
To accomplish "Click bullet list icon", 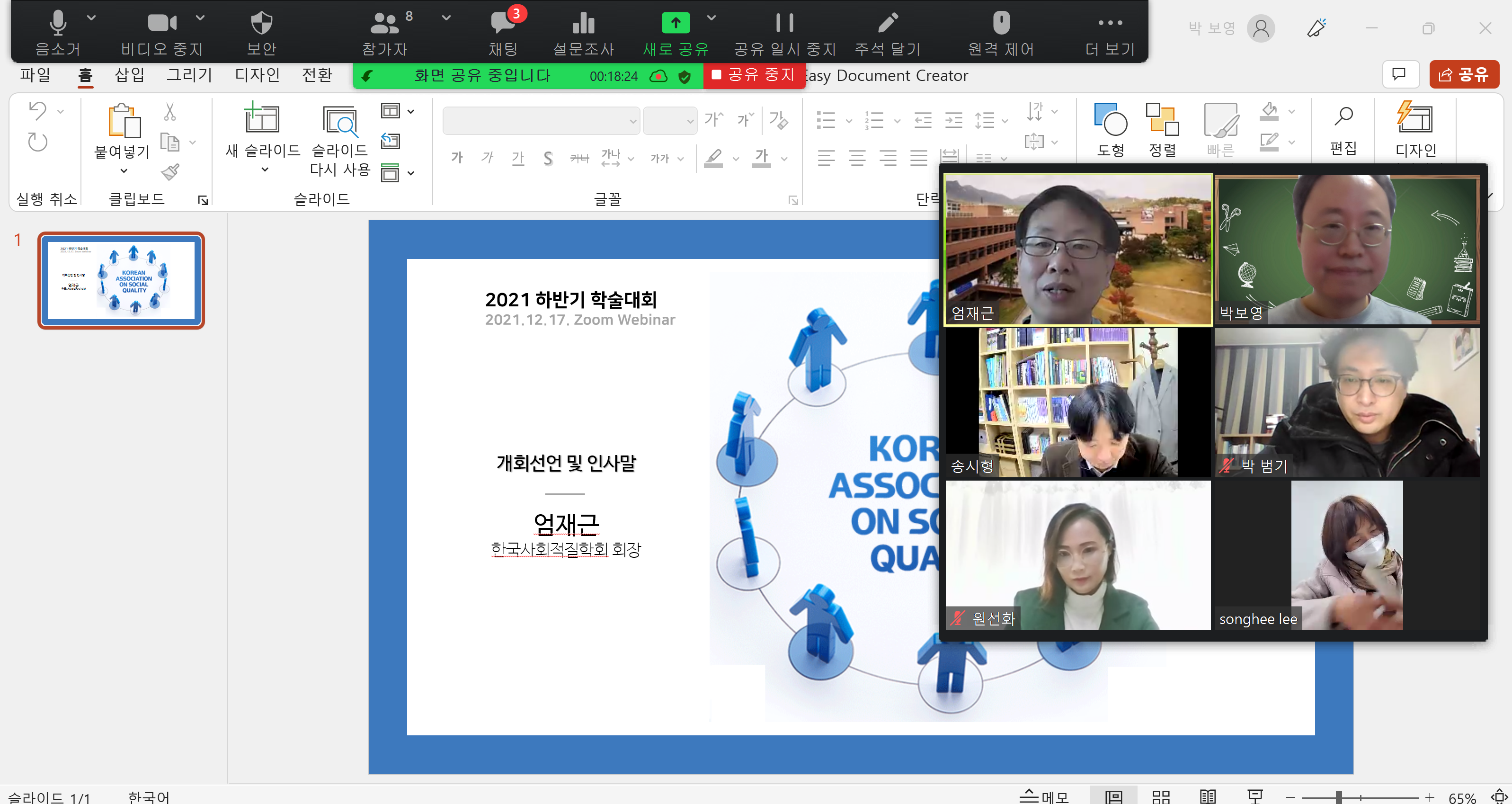I will [x=825, y=120].
